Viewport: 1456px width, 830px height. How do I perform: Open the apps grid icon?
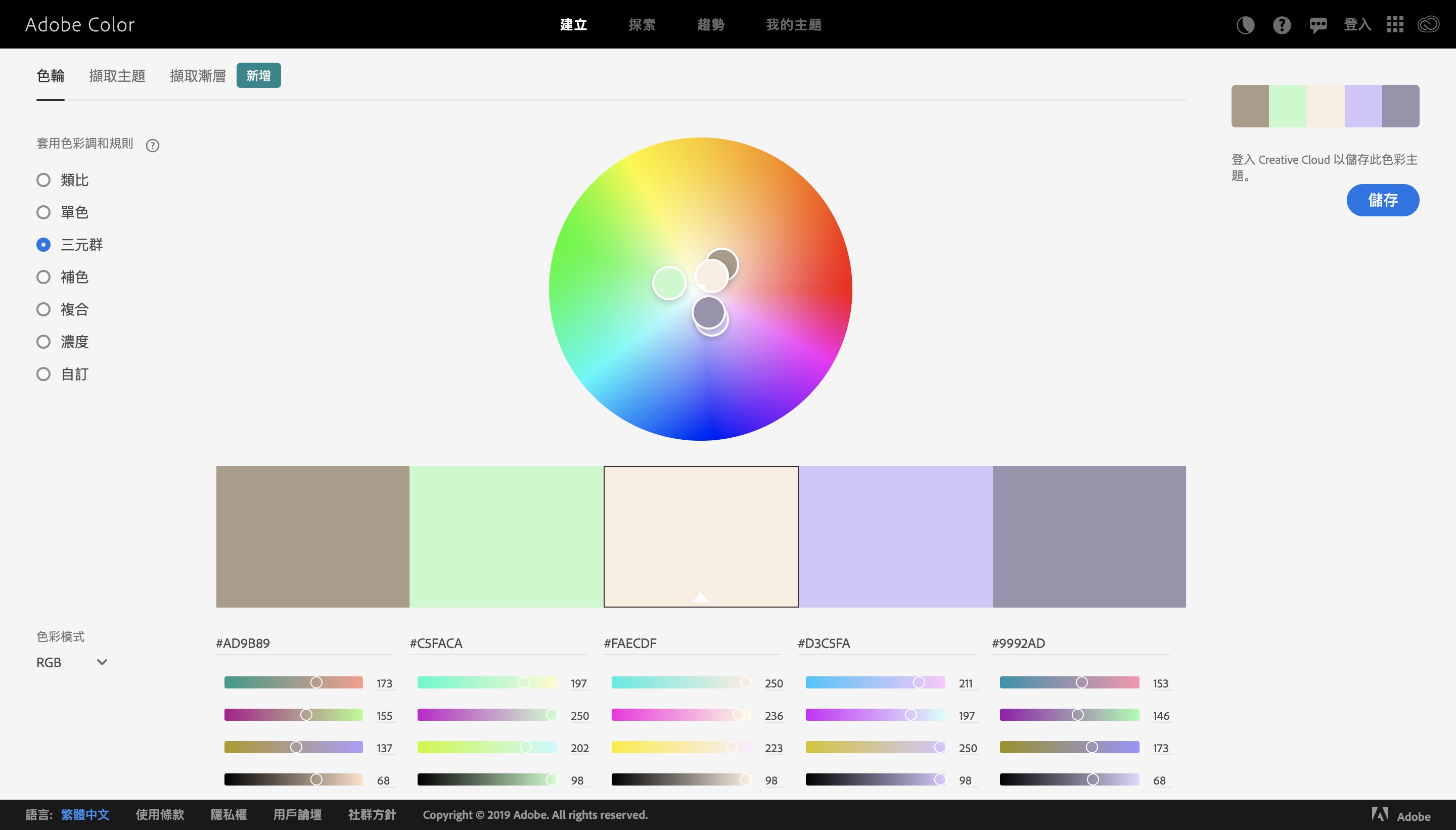pyautogui.click(x=1395, y=24)
